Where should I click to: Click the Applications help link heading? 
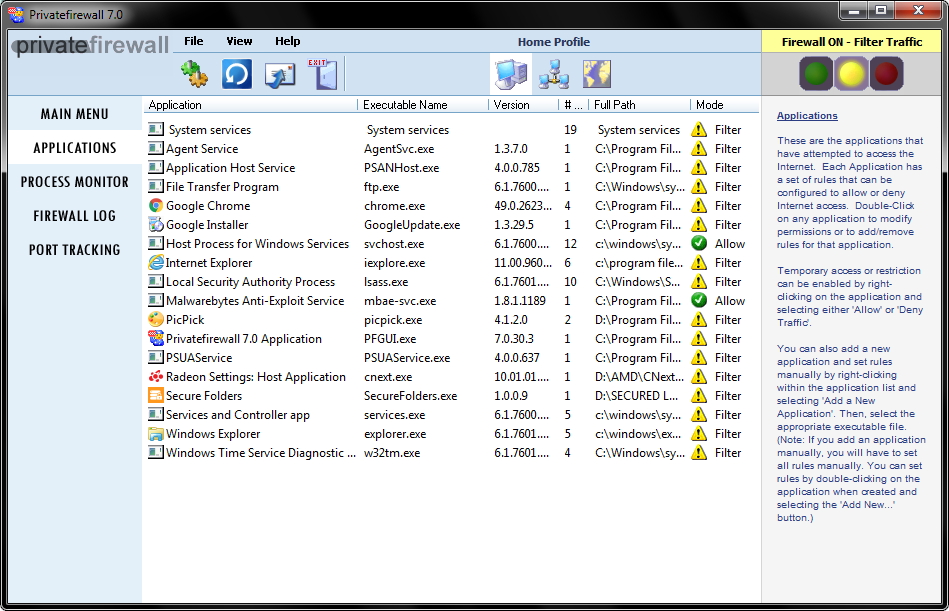click(x=807, y=116)
